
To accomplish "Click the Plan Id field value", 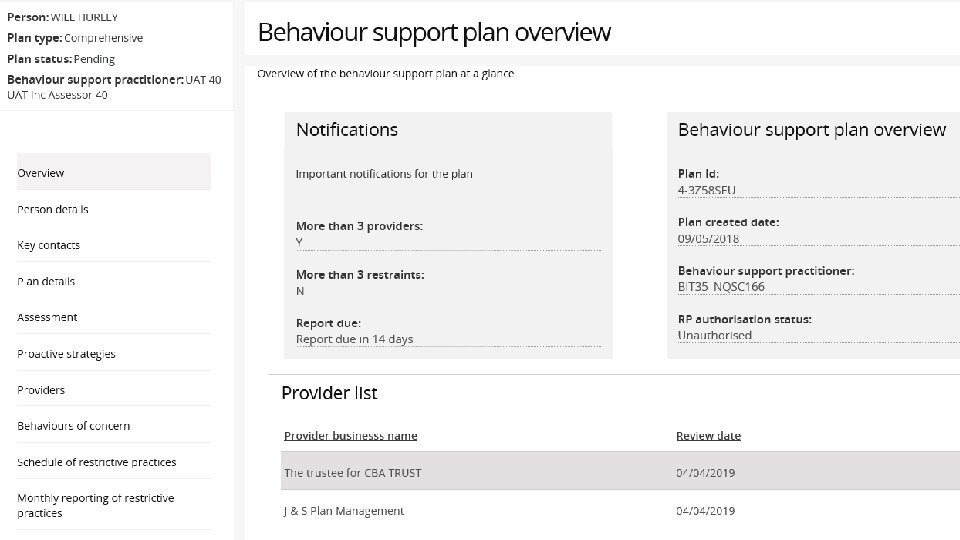I will (x=708, y=191).
